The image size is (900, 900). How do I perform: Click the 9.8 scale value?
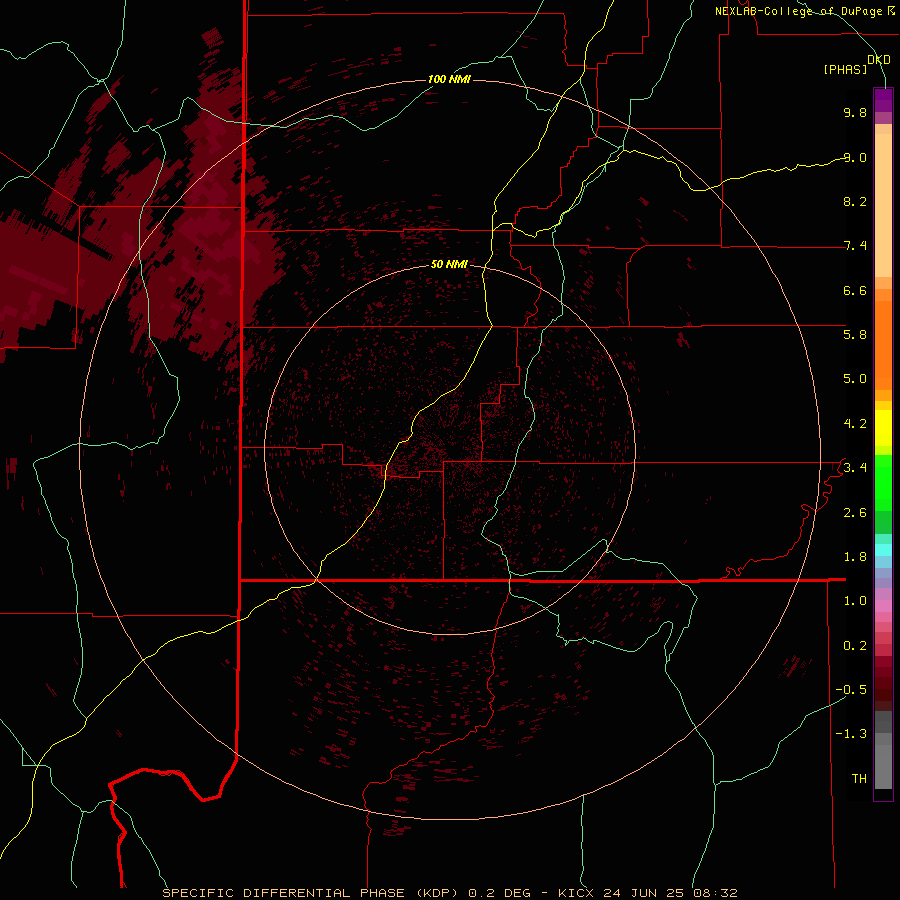point(855,112)
